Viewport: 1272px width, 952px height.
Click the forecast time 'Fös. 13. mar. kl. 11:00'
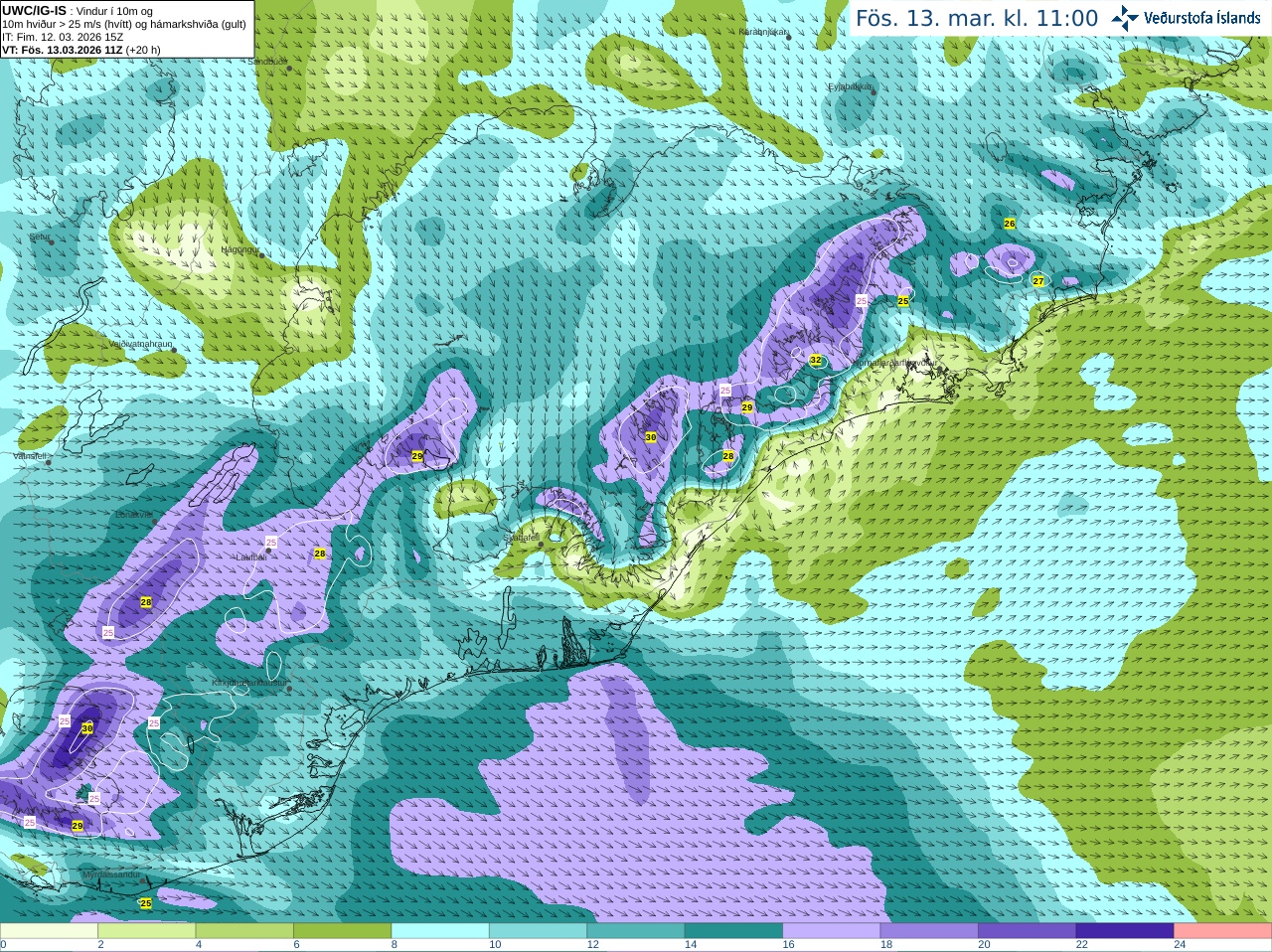point(977,19)
